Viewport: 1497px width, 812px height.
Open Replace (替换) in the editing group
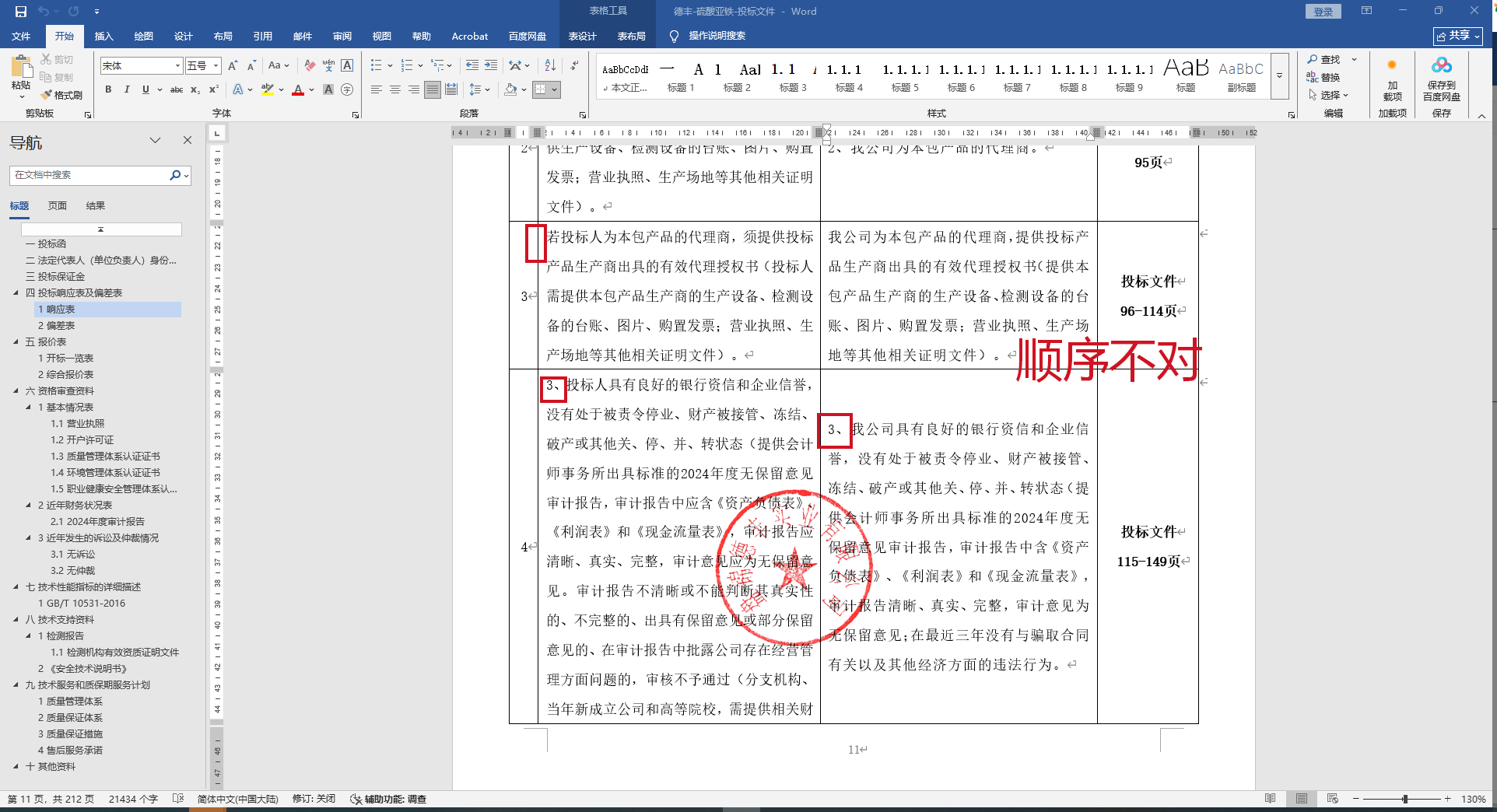tap(1324, 77)
